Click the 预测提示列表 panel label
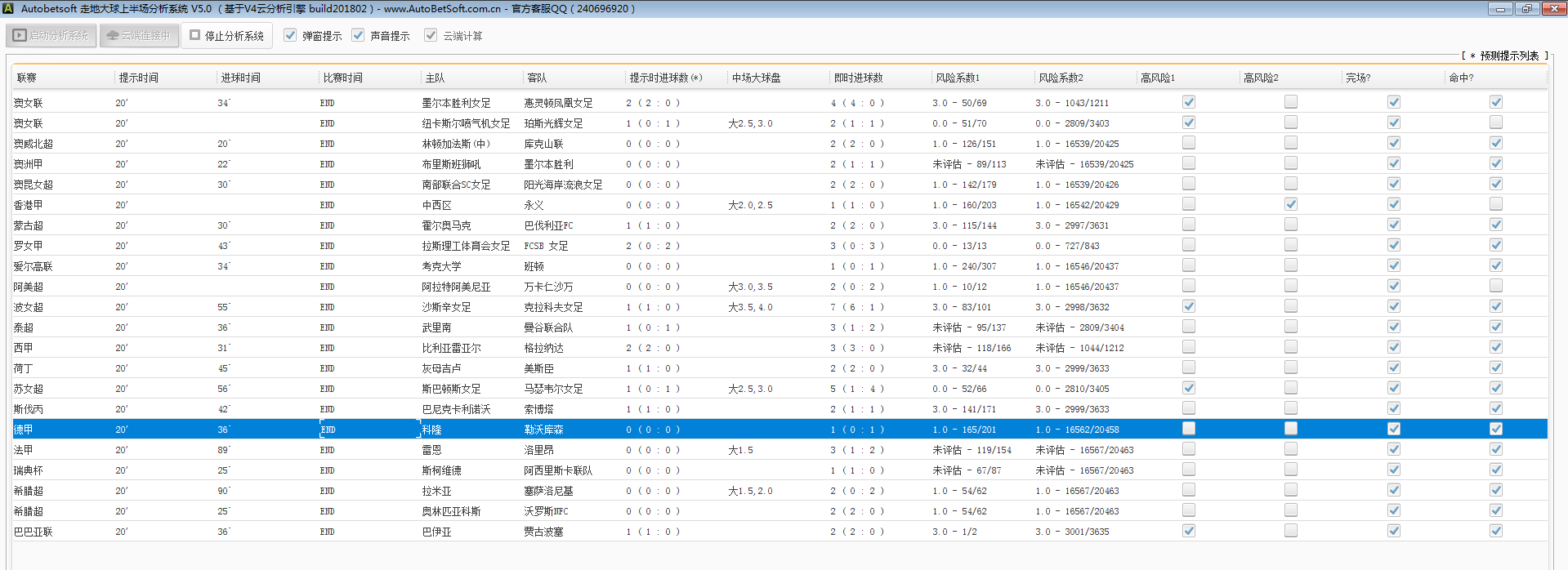The image size is (1568, 570). (x=1508, y=56)
